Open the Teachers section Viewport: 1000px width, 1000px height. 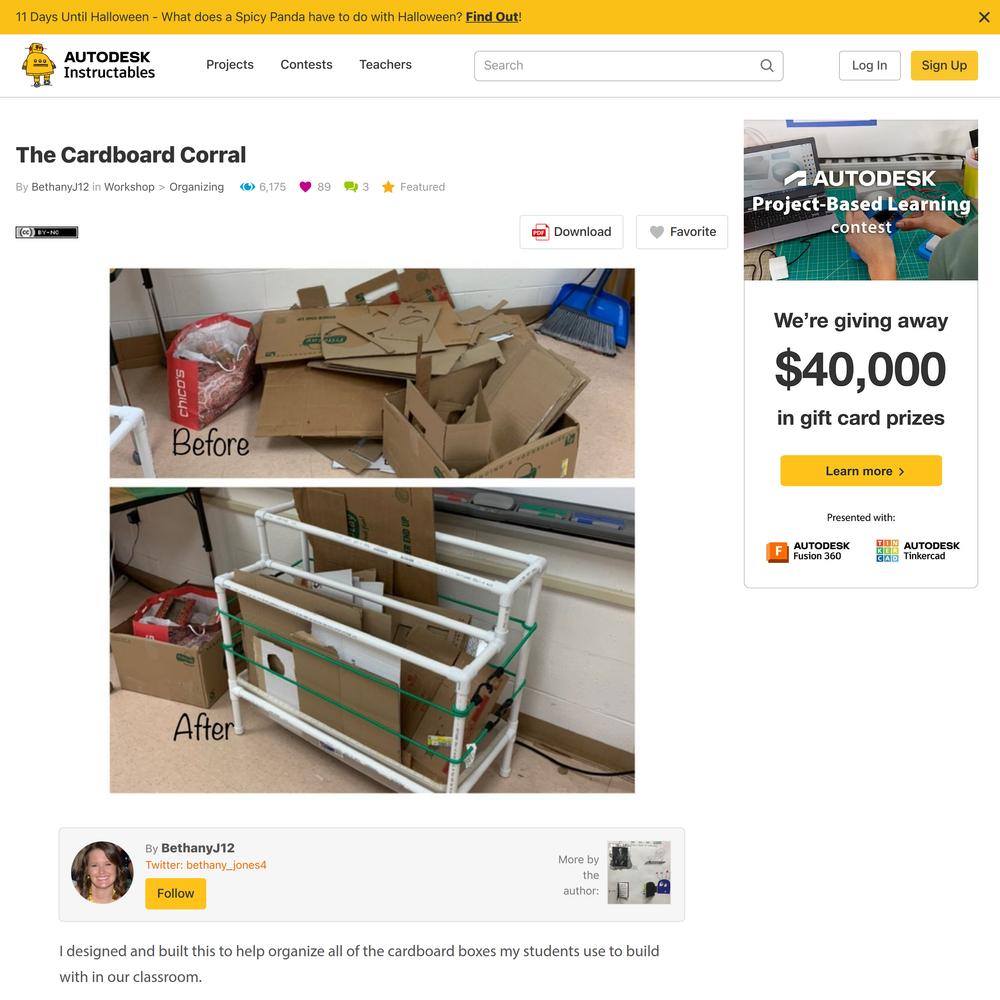[x=385, y=64]
